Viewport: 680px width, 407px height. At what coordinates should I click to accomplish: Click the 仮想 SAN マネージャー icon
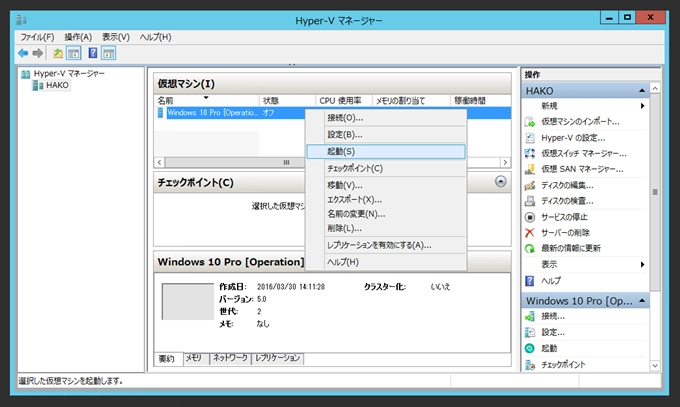click(530, 169)
